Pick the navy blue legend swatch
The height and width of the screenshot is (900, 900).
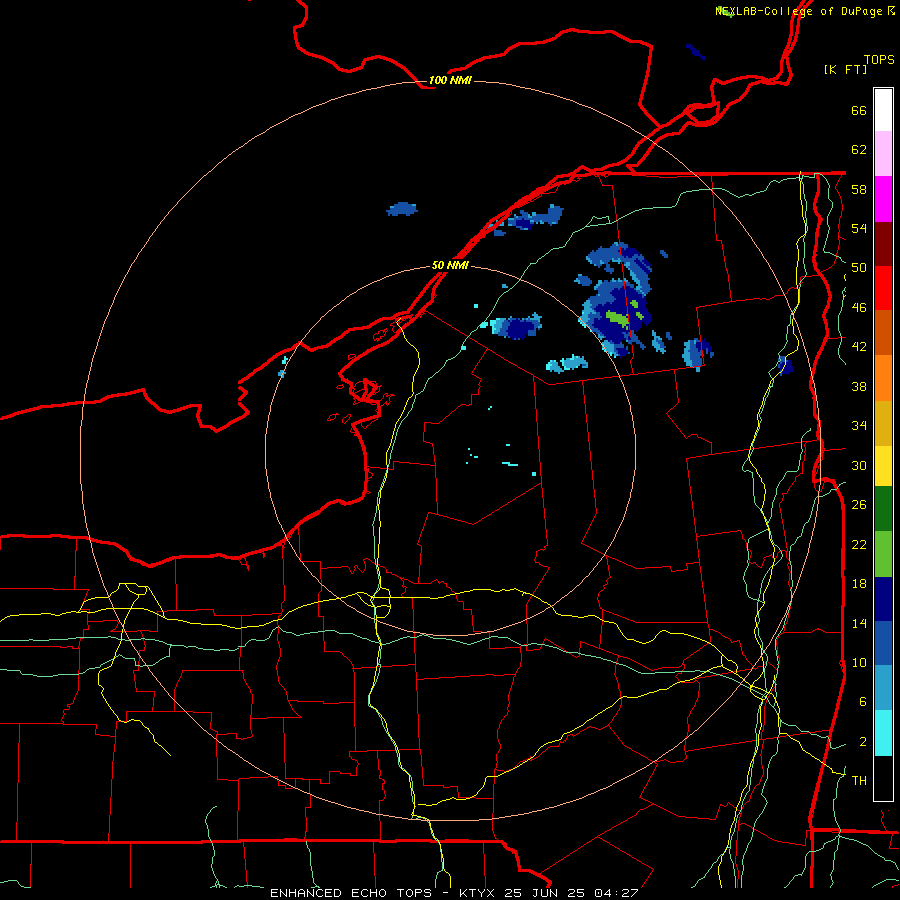[x=883, y=599]
